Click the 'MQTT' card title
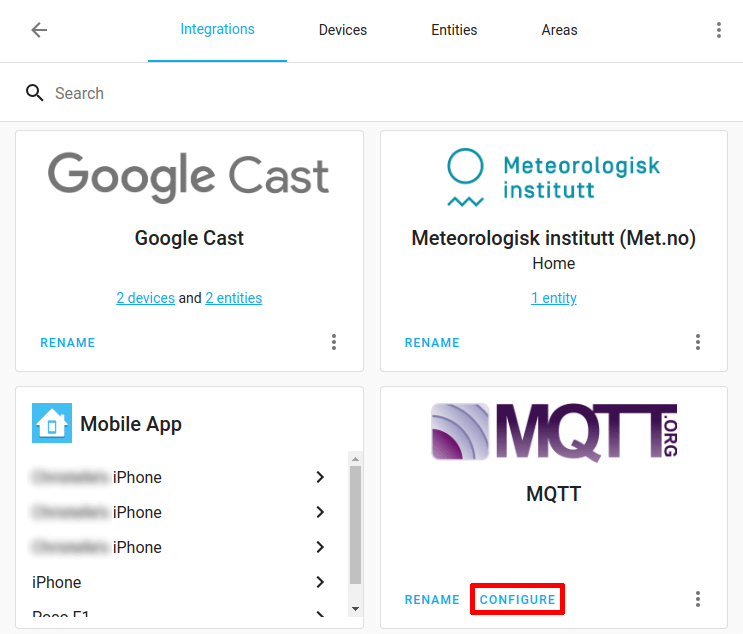This screenshot has height=634, width=743. pos(553,494)
